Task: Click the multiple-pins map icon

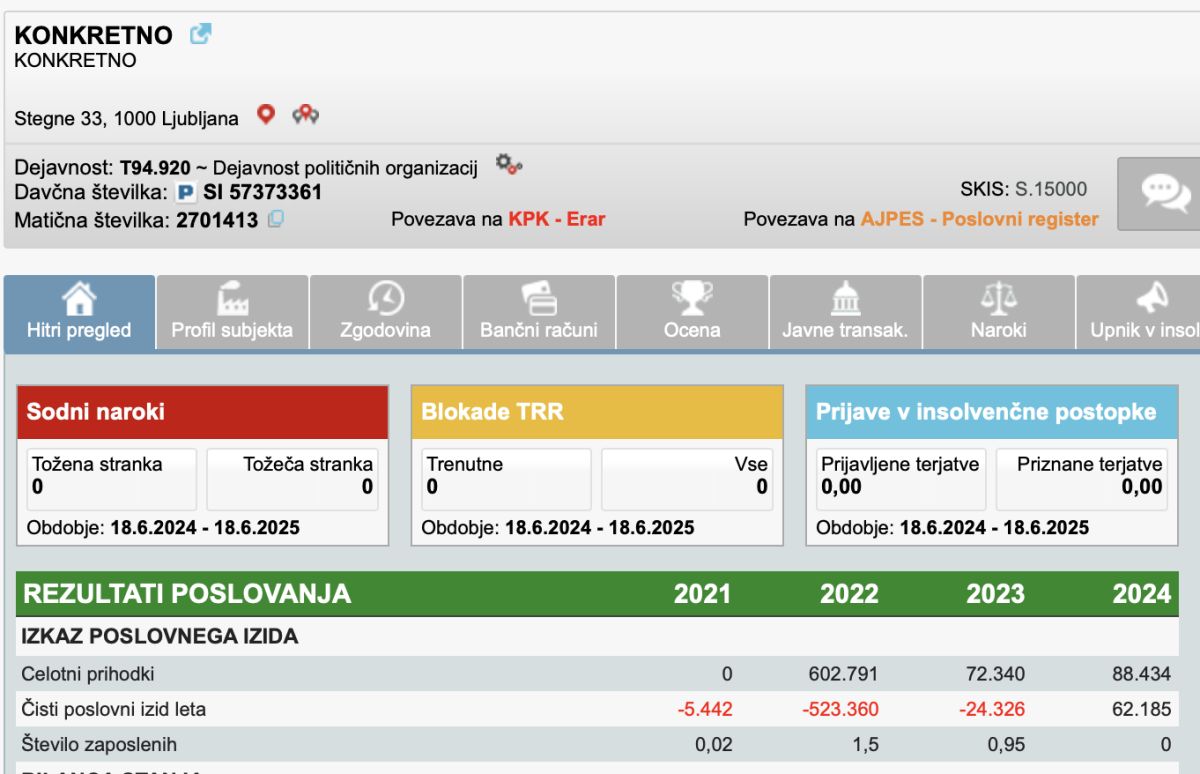Action: coord(306,115)
